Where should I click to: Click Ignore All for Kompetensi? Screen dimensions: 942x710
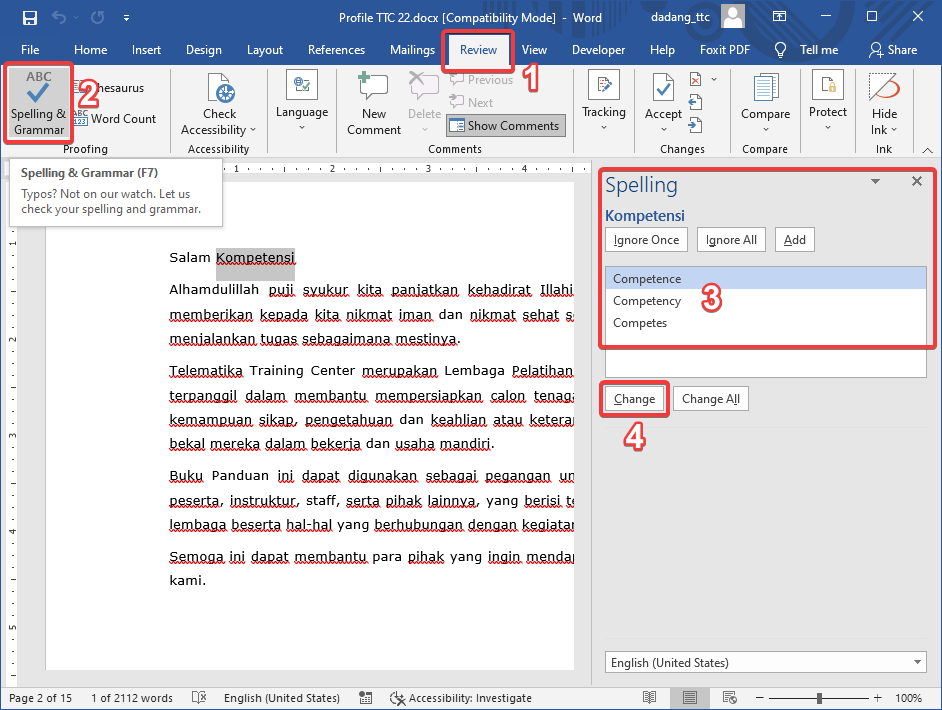coord(731,239)
